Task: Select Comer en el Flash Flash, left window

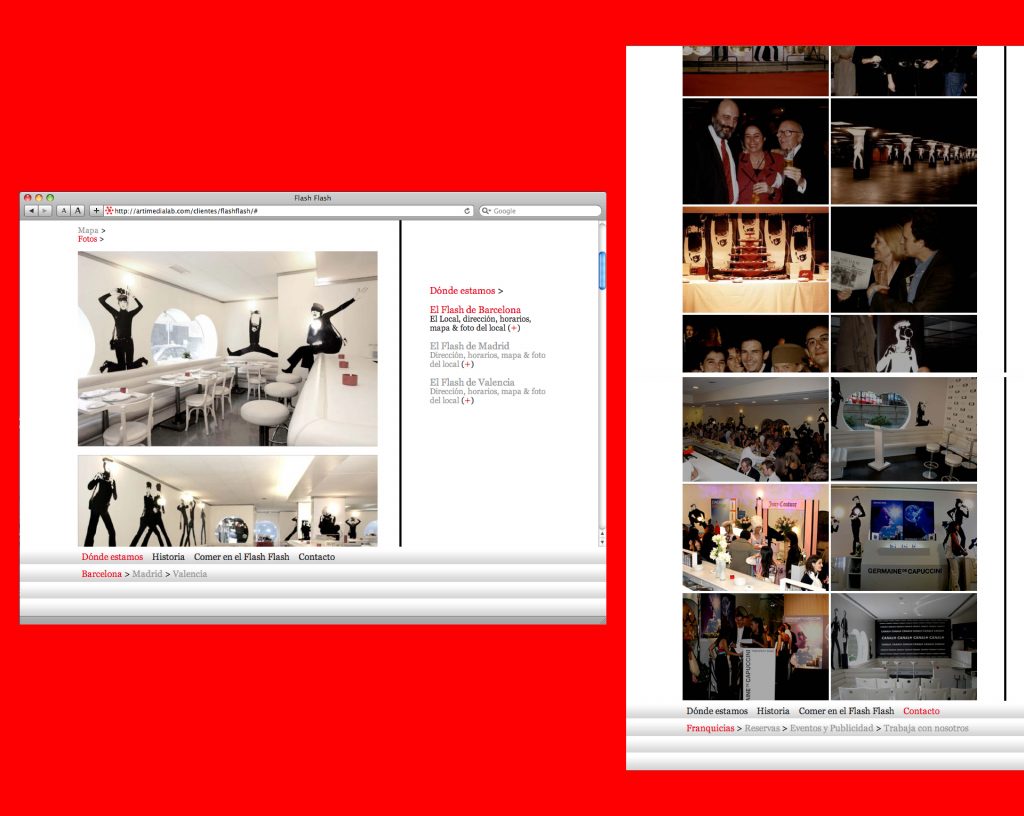Action: (x=241, y=557)
